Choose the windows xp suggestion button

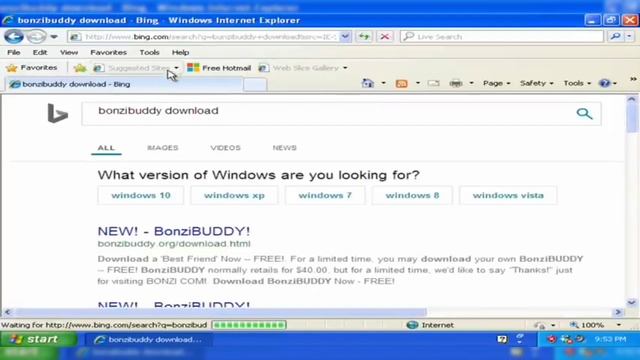tap(234, 196)
